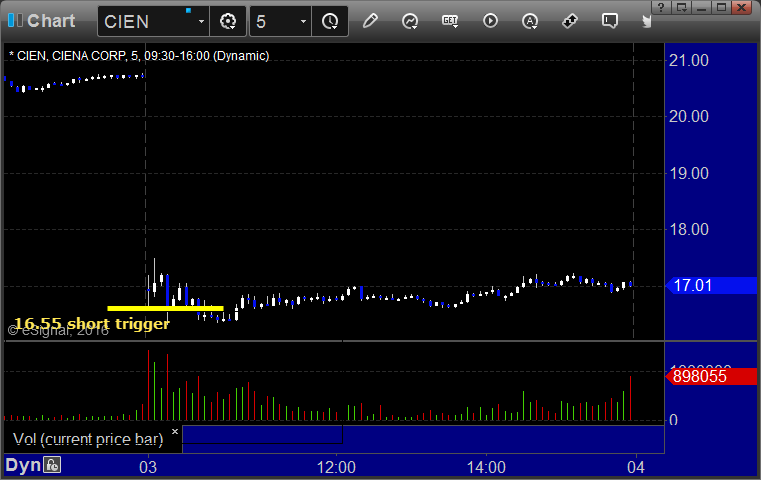This screenshot has height=480, width=761.
Task: Click the symbol settings gear icon
Action: click(228, 21)
